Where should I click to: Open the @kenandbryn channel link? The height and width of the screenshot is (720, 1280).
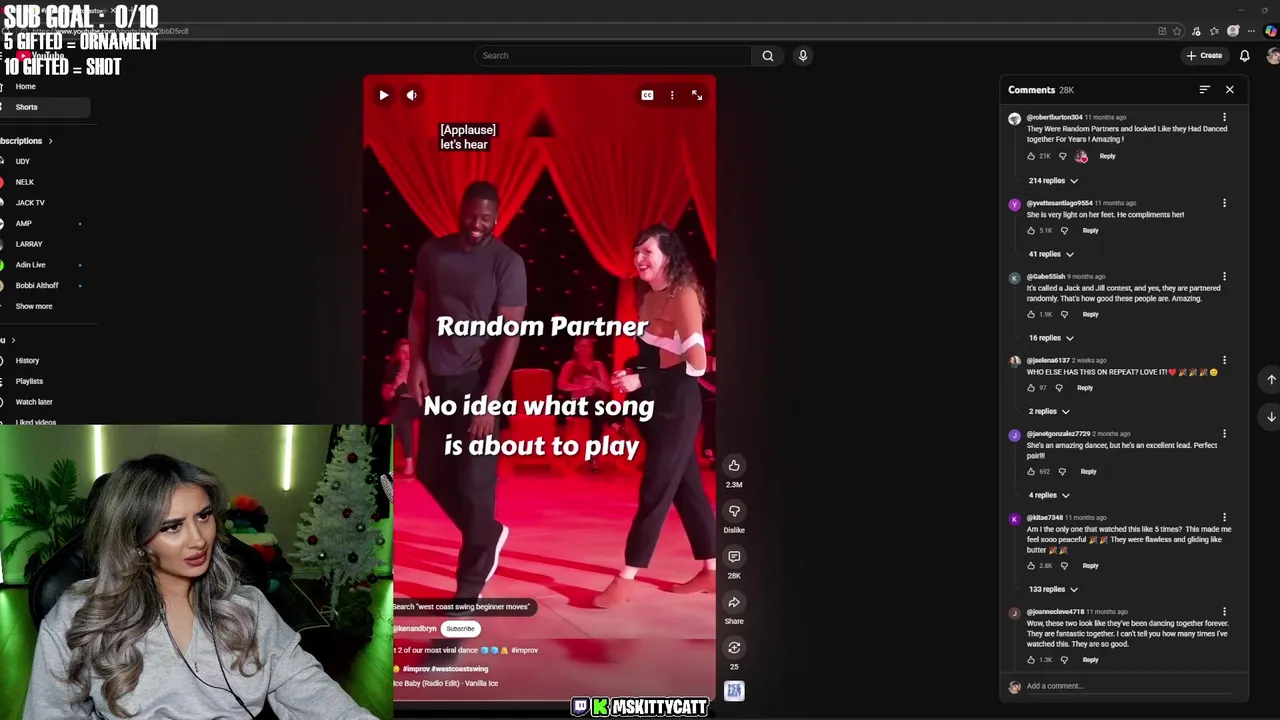click(x=415, y=629)
